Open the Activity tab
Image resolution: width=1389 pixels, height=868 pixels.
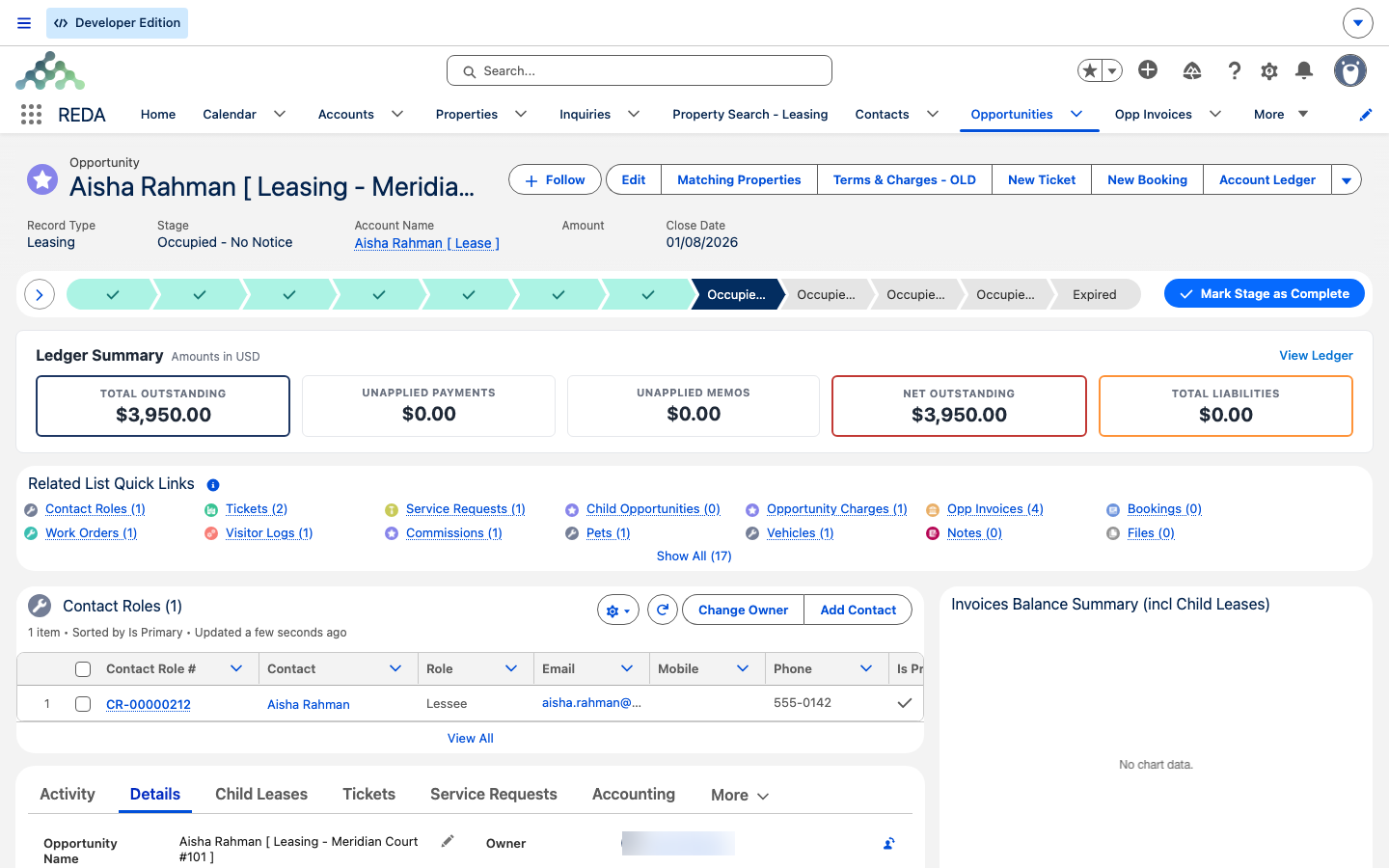[68, 794]
